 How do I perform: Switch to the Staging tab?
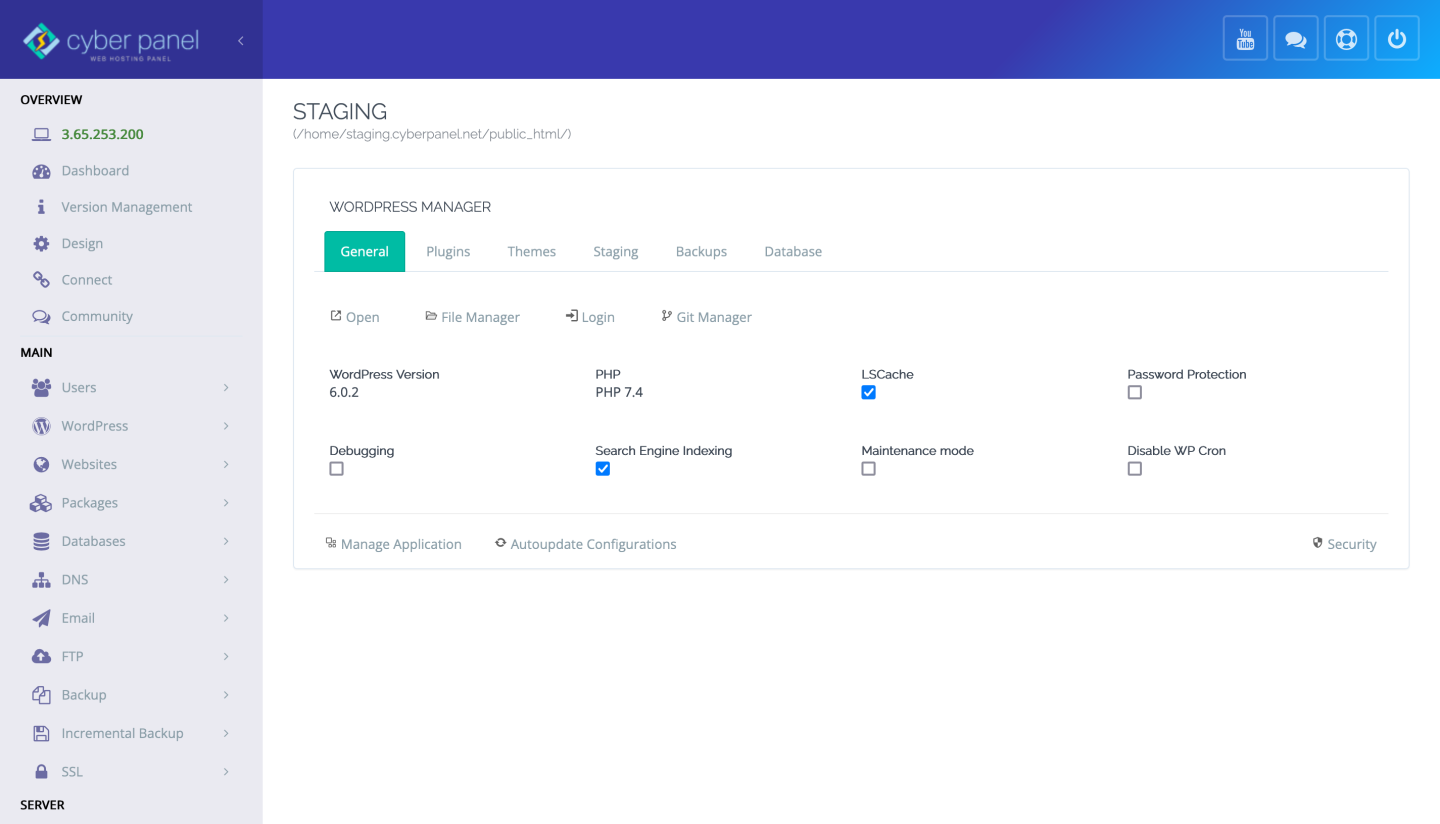click(615, 251)
